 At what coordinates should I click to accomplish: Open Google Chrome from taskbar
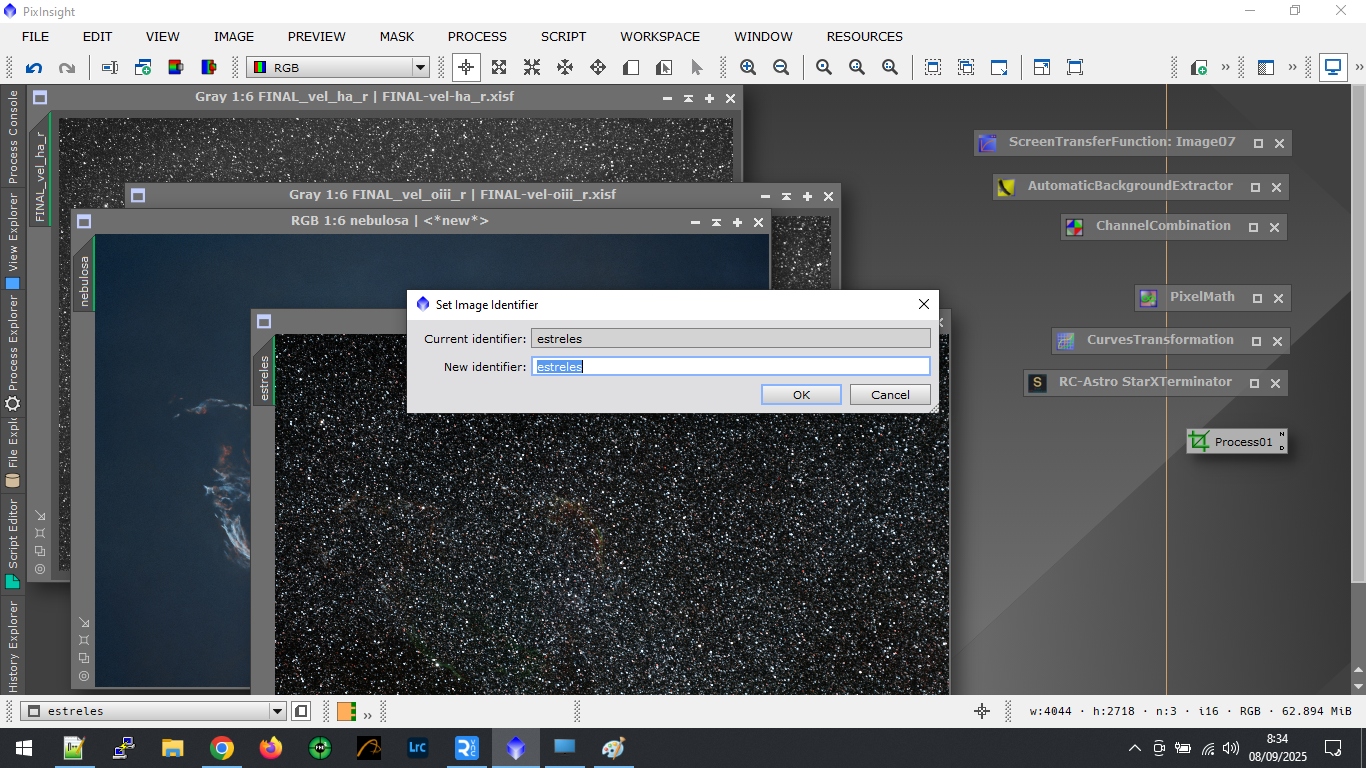coord(222,748)
